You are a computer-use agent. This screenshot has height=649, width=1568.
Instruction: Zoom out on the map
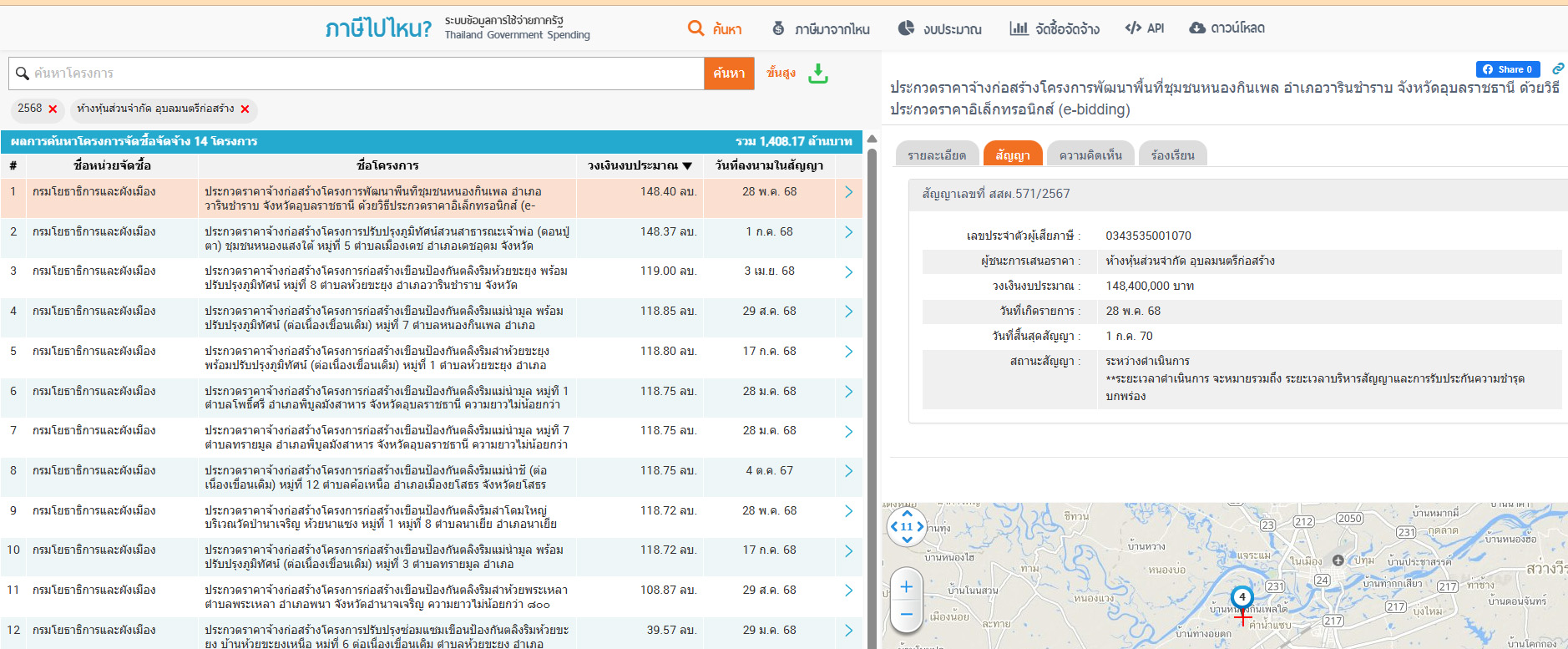pyautogui.click(x=907, y=615)
